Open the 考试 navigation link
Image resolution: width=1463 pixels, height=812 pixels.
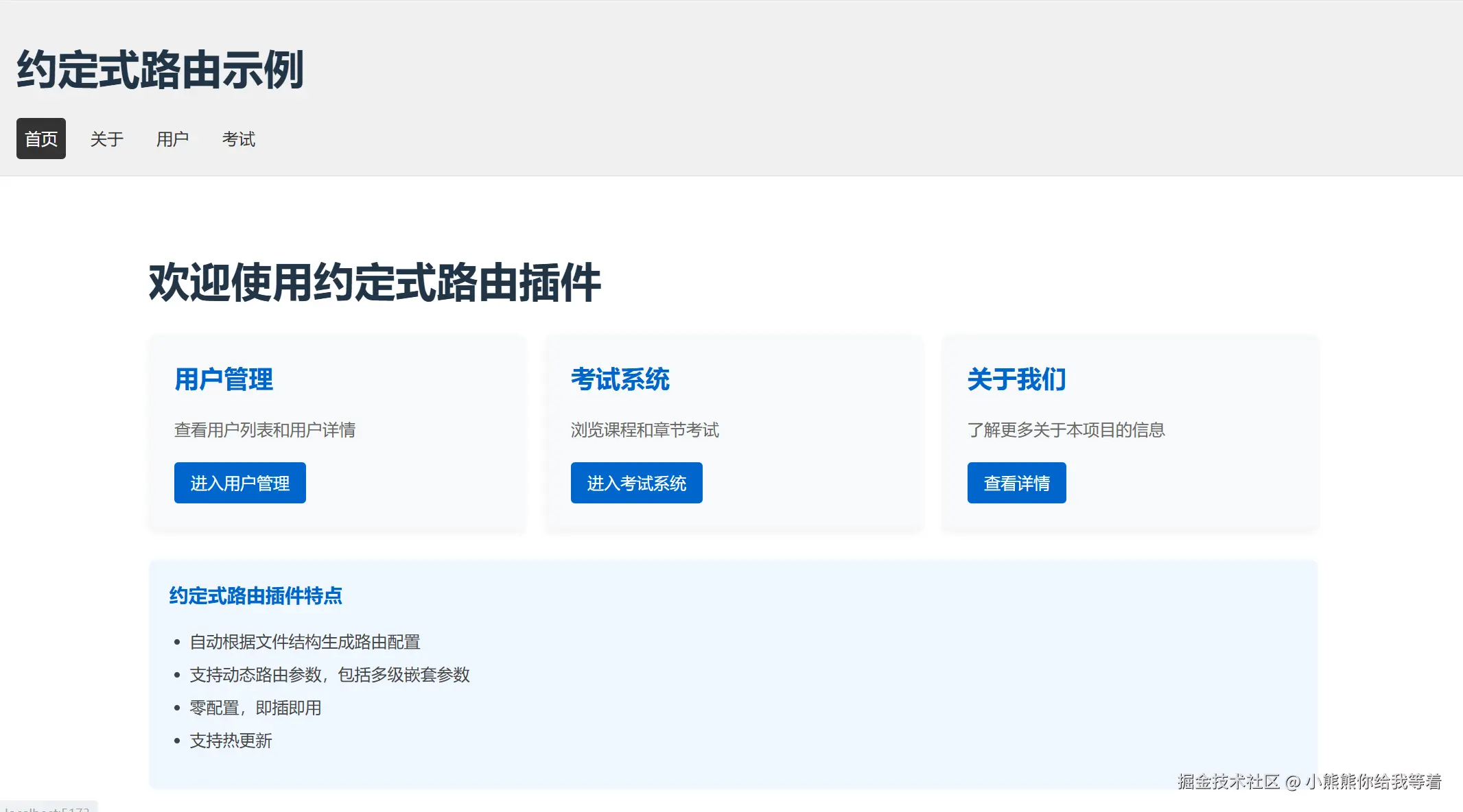239,139
